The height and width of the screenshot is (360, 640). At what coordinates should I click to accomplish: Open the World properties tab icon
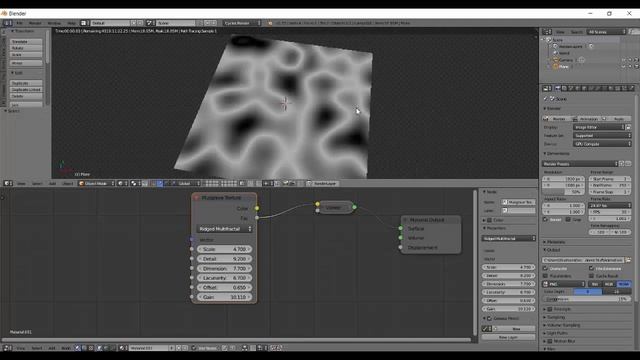pos(578,88)
